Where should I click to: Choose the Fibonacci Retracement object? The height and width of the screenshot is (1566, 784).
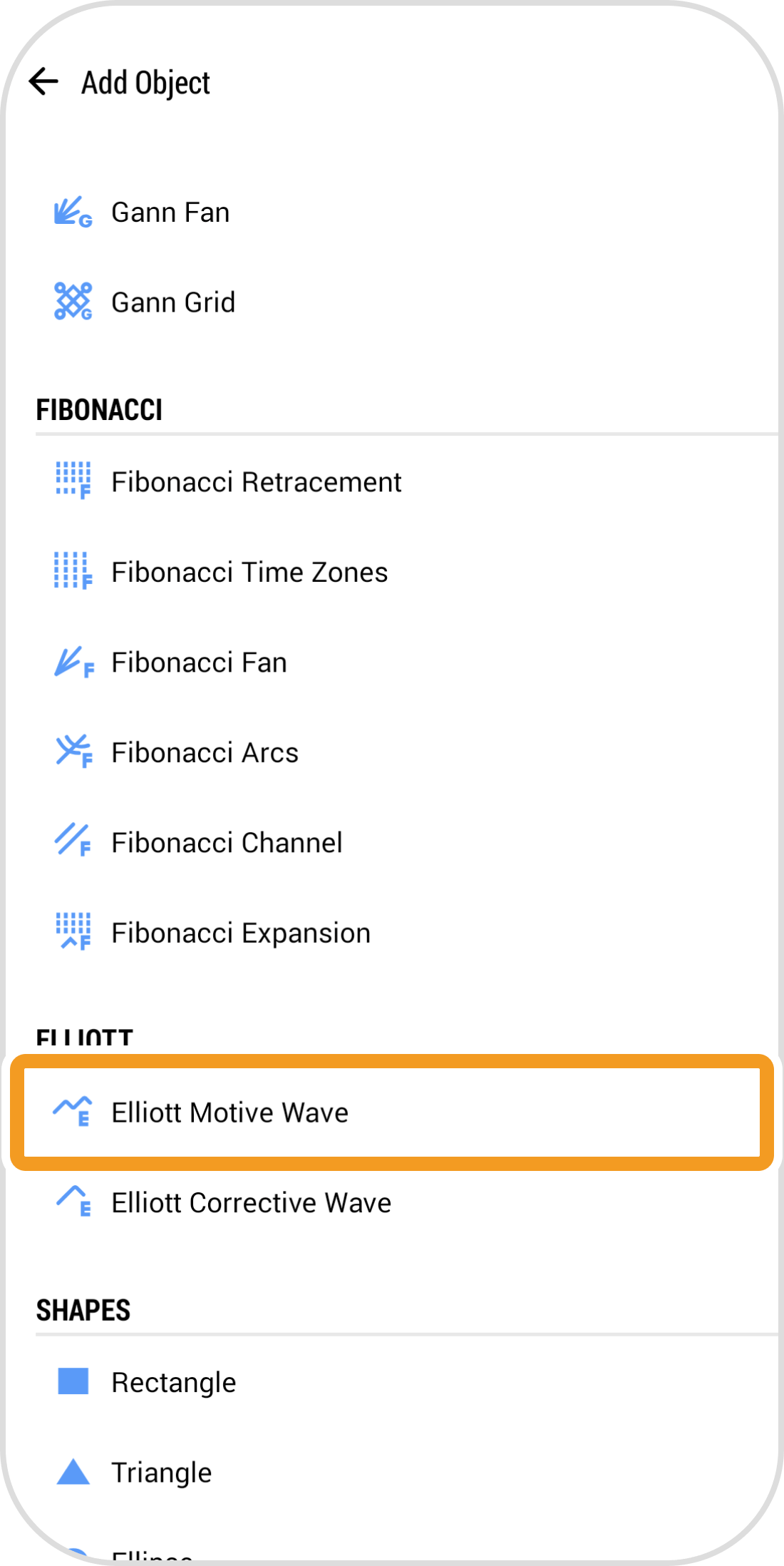257,482
